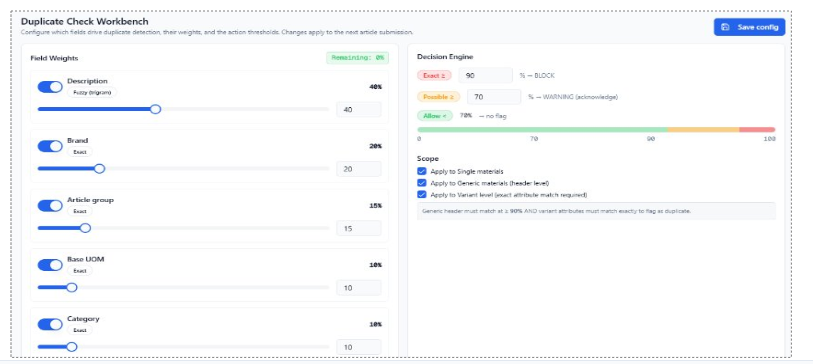Viewport: 813px width, 364px height.
Task: Click the Exact badge under Base UOM
Action: click(x=80, y=271)
